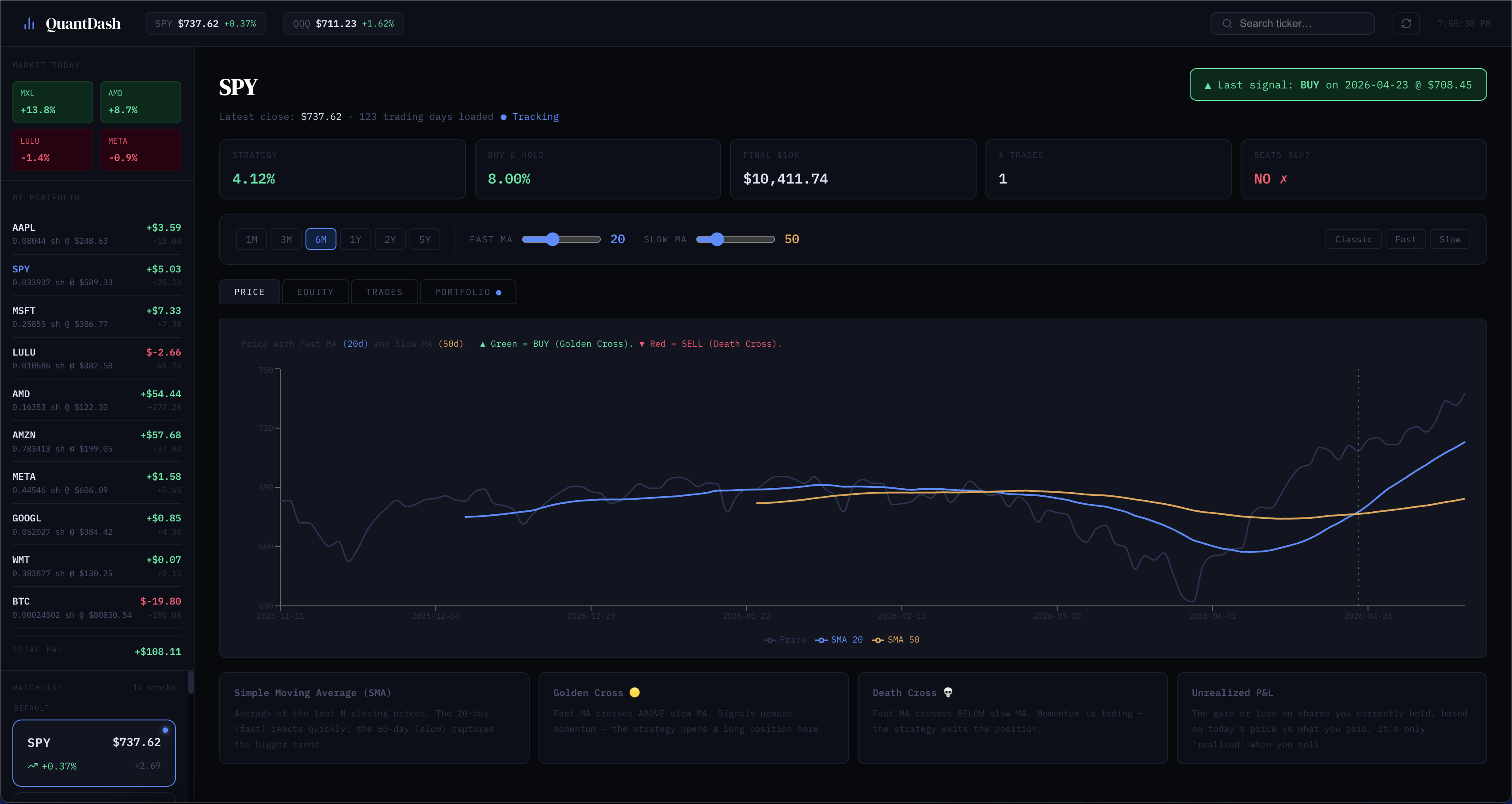
Task: Select the SPY row in My Portfolio
Action: click(97, 276)
